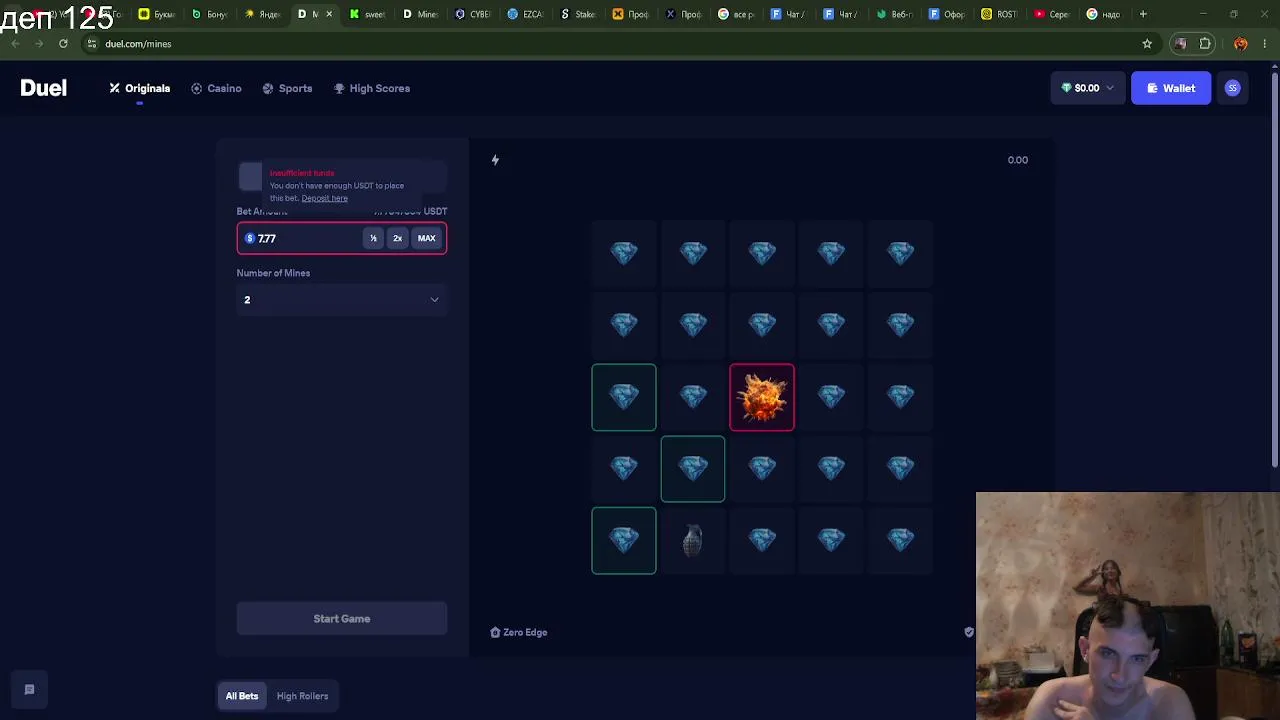Click the Deposit here link
This screenshot has width=1280, height=720.
click(x=324, y=198)
